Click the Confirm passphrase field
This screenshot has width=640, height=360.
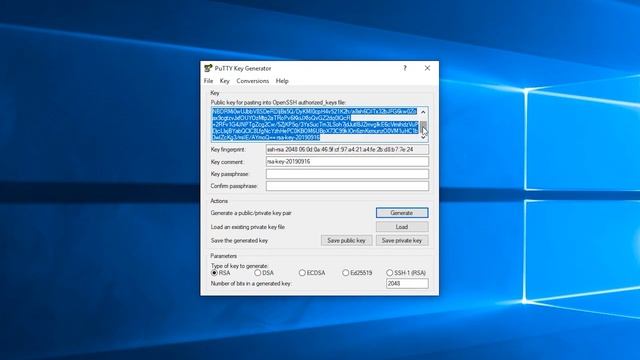(x=347, y=186)
